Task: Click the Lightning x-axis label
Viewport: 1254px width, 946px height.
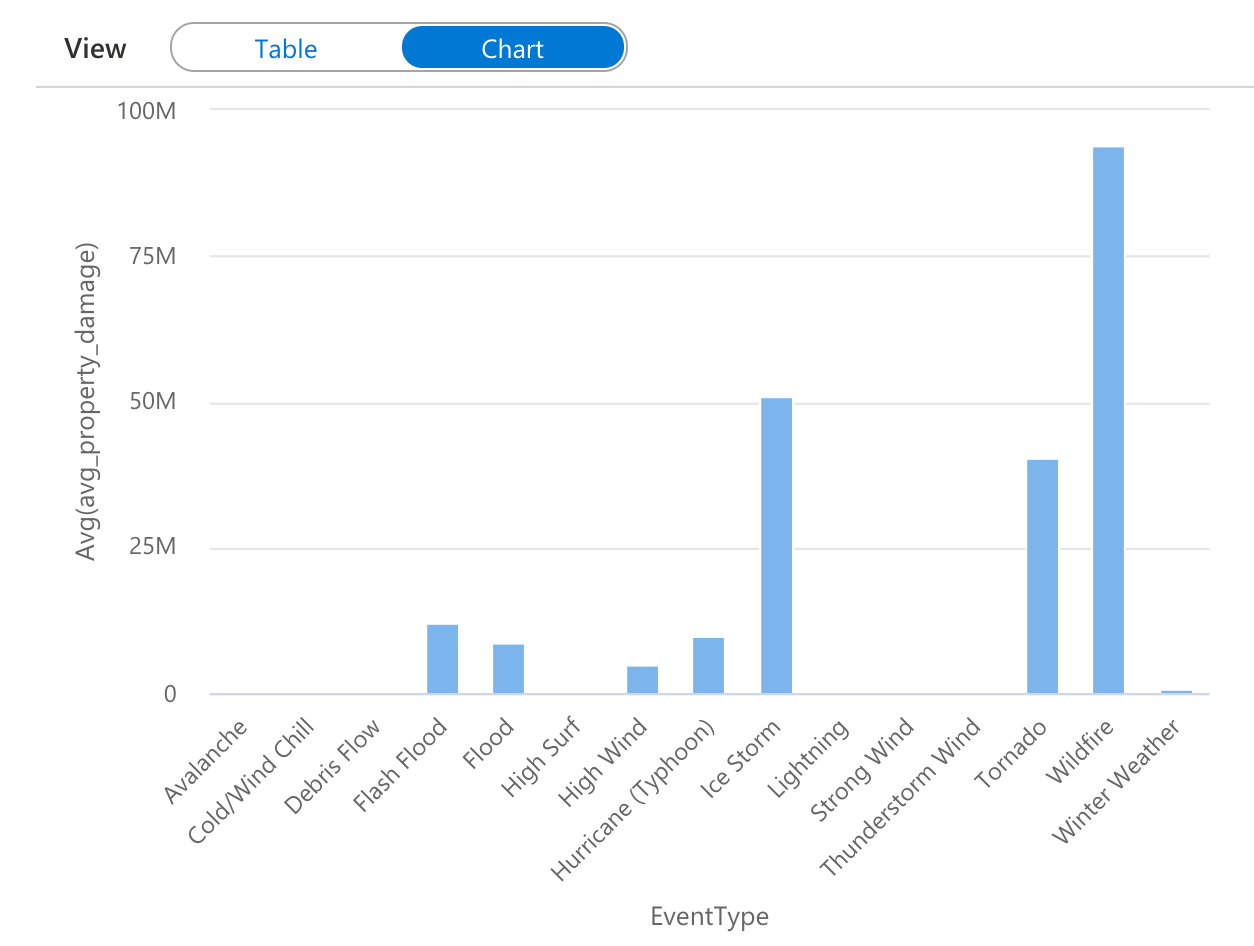Action: (808, 758)
